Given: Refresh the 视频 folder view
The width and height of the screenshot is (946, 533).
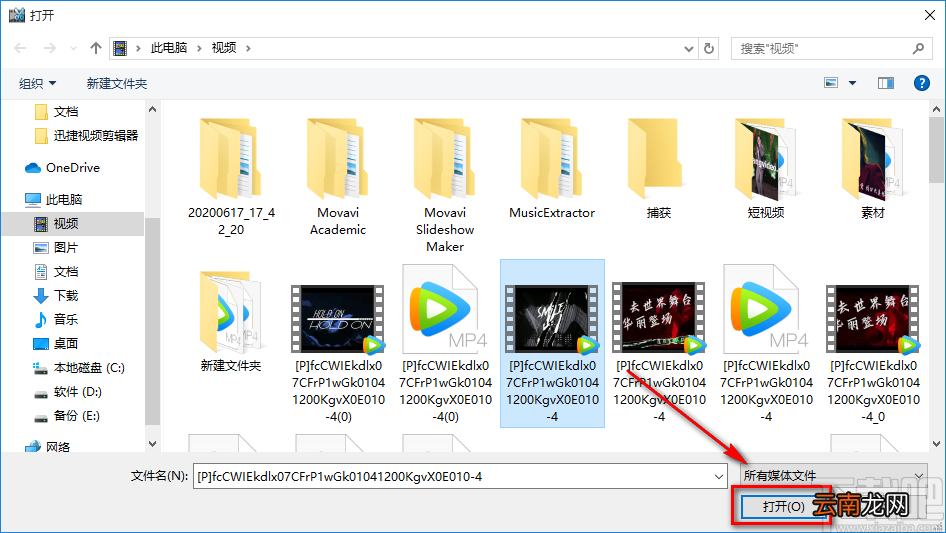Looking at the screenshot, I should click(709, 48).
